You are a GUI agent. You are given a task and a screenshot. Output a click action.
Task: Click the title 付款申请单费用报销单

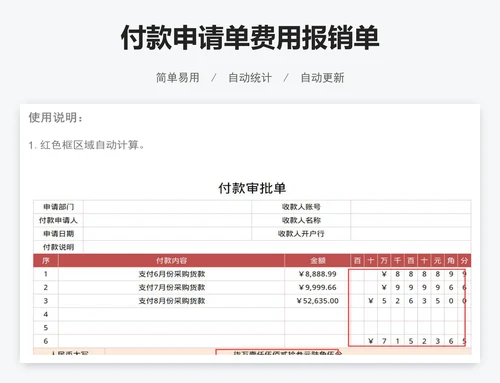pos(250,37)
